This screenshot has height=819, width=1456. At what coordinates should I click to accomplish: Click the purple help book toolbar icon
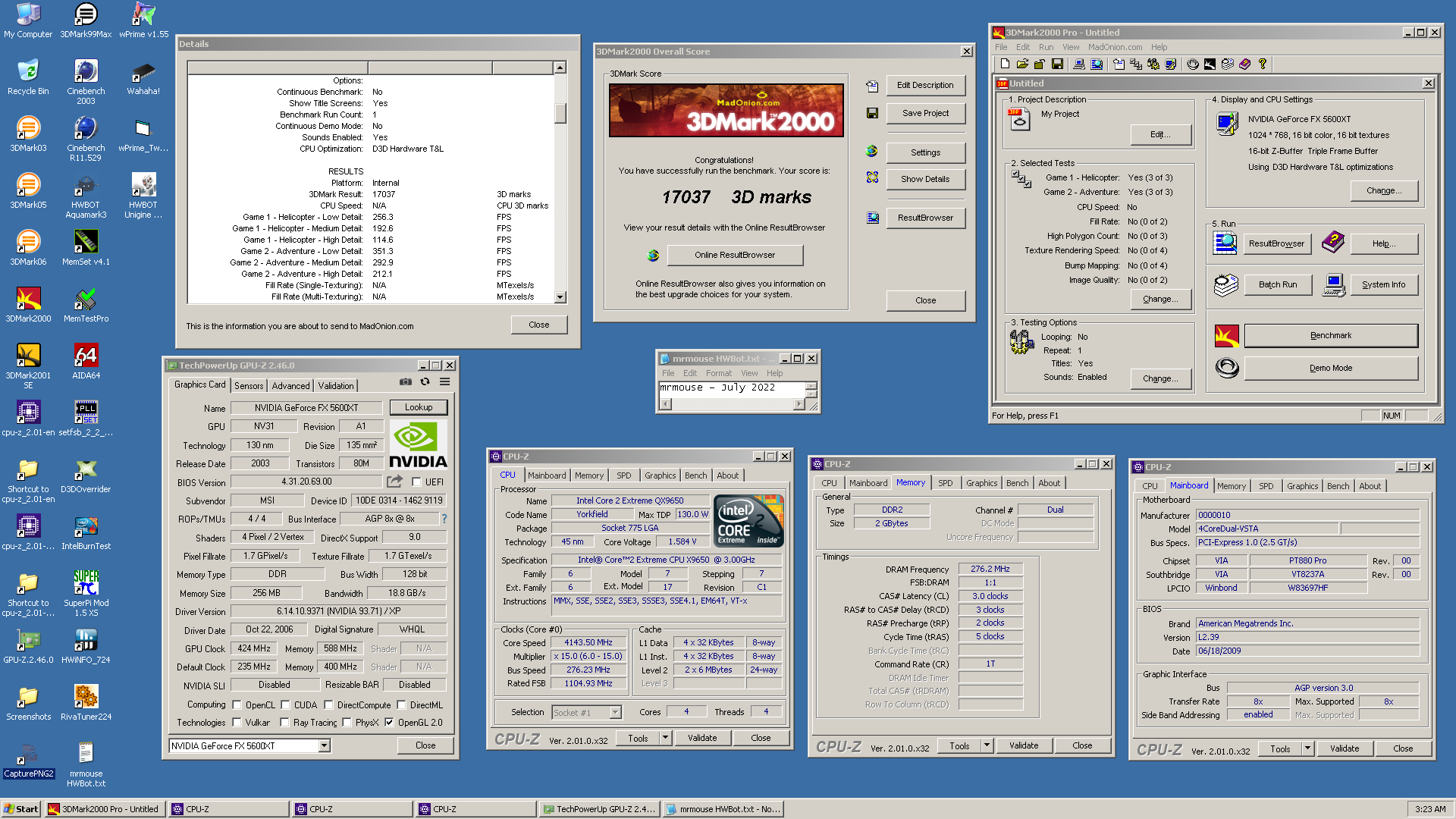click(x=1245, y=64)
